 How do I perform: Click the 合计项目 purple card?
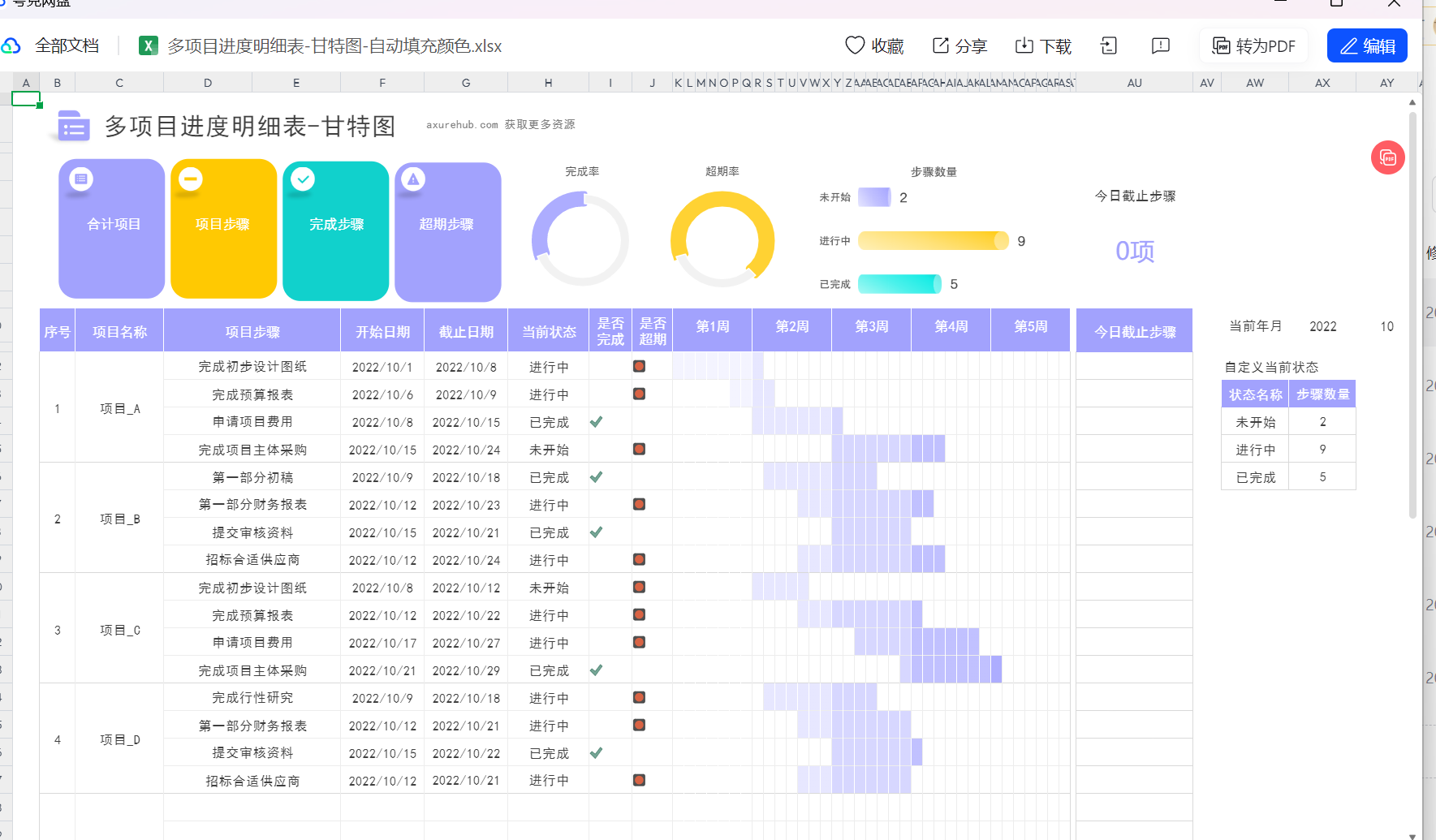tap(112, 229)
